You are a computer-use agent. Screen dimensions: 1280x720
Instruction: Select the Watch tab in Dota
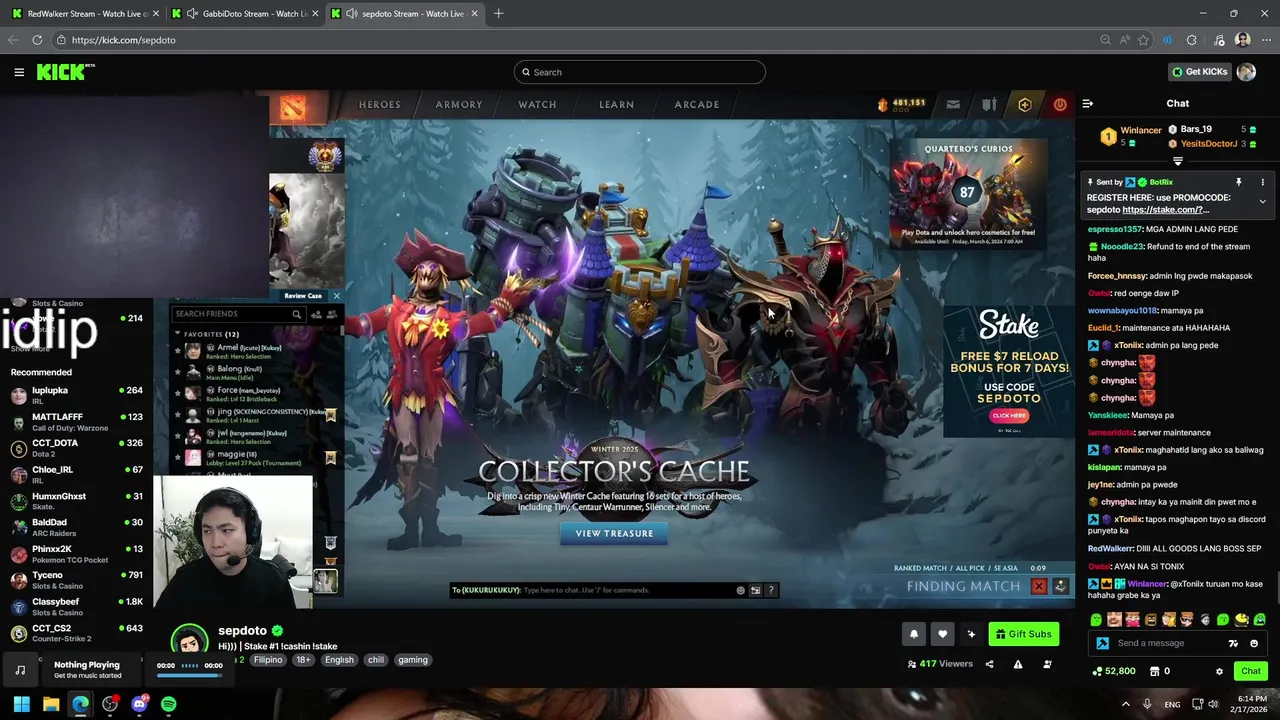[537, 104]
